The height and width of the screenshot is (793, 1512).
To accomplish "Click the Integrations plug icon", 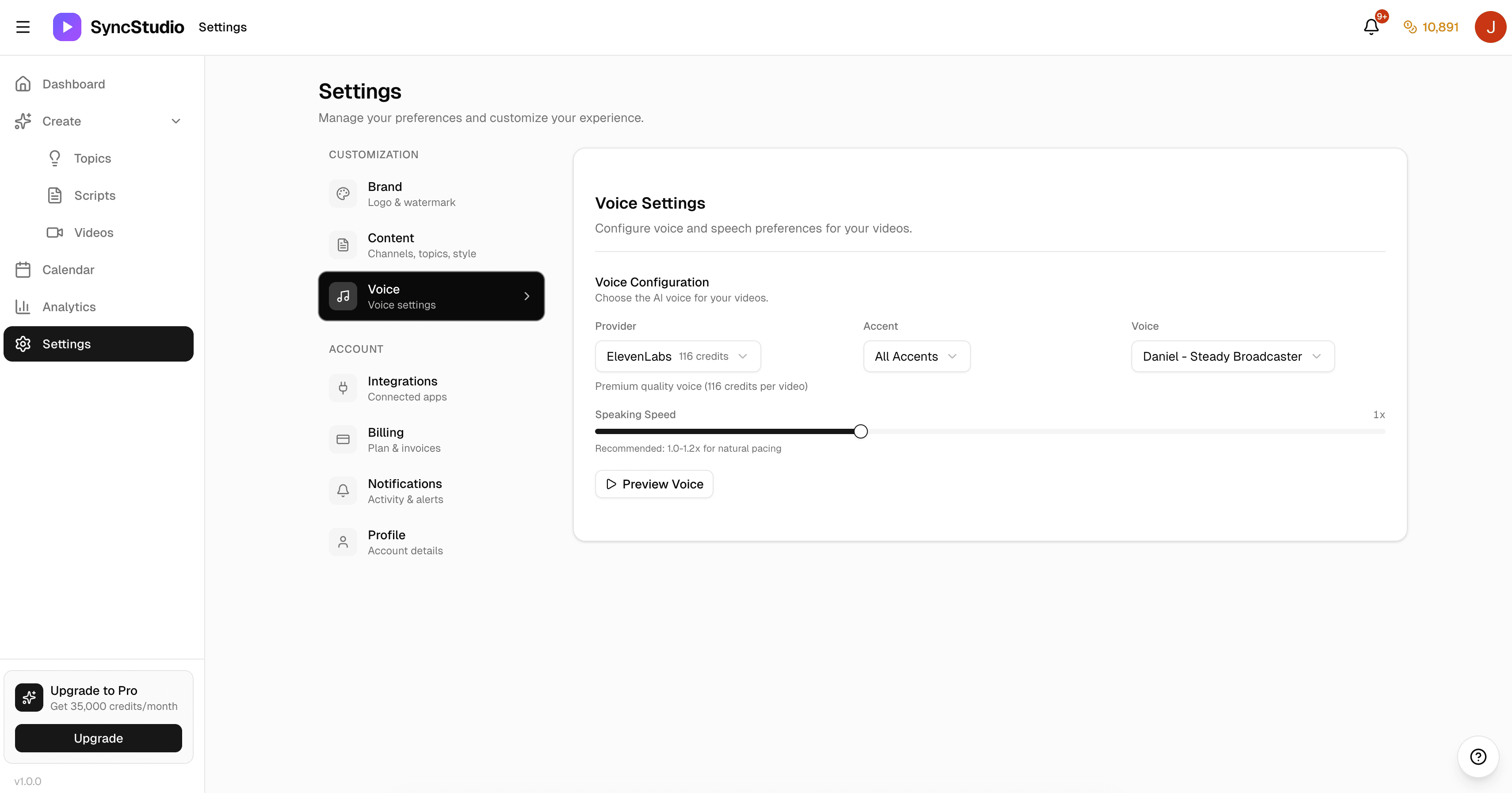I will click(343, 388).
